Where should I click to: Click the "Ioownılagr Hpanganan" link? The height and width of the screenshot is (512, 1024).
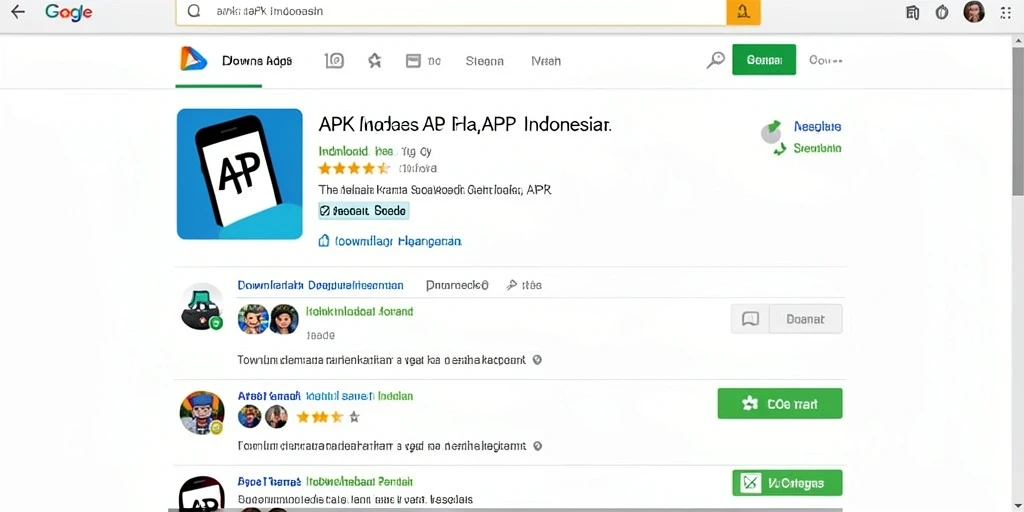(398, 241)
